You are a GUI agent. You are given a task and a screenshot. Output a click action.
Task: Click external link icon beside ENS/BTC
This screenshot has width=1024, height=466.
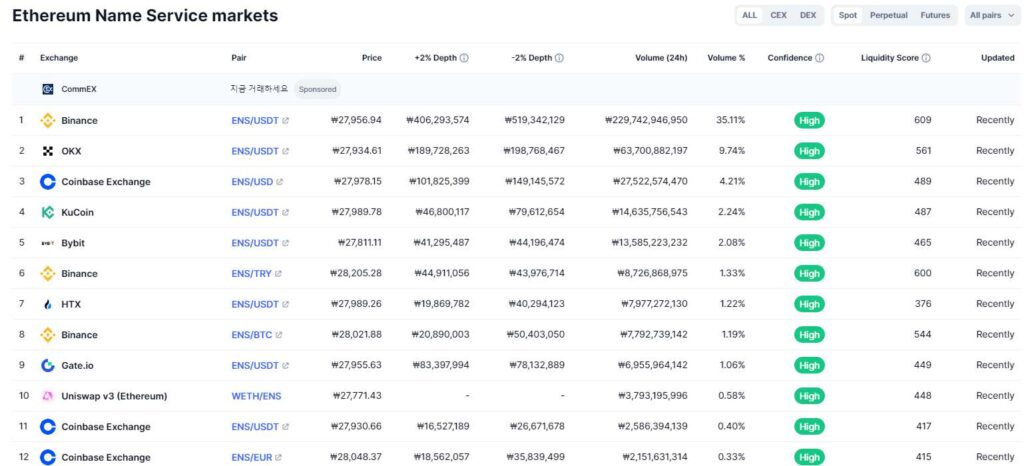[x=279, y=335]
